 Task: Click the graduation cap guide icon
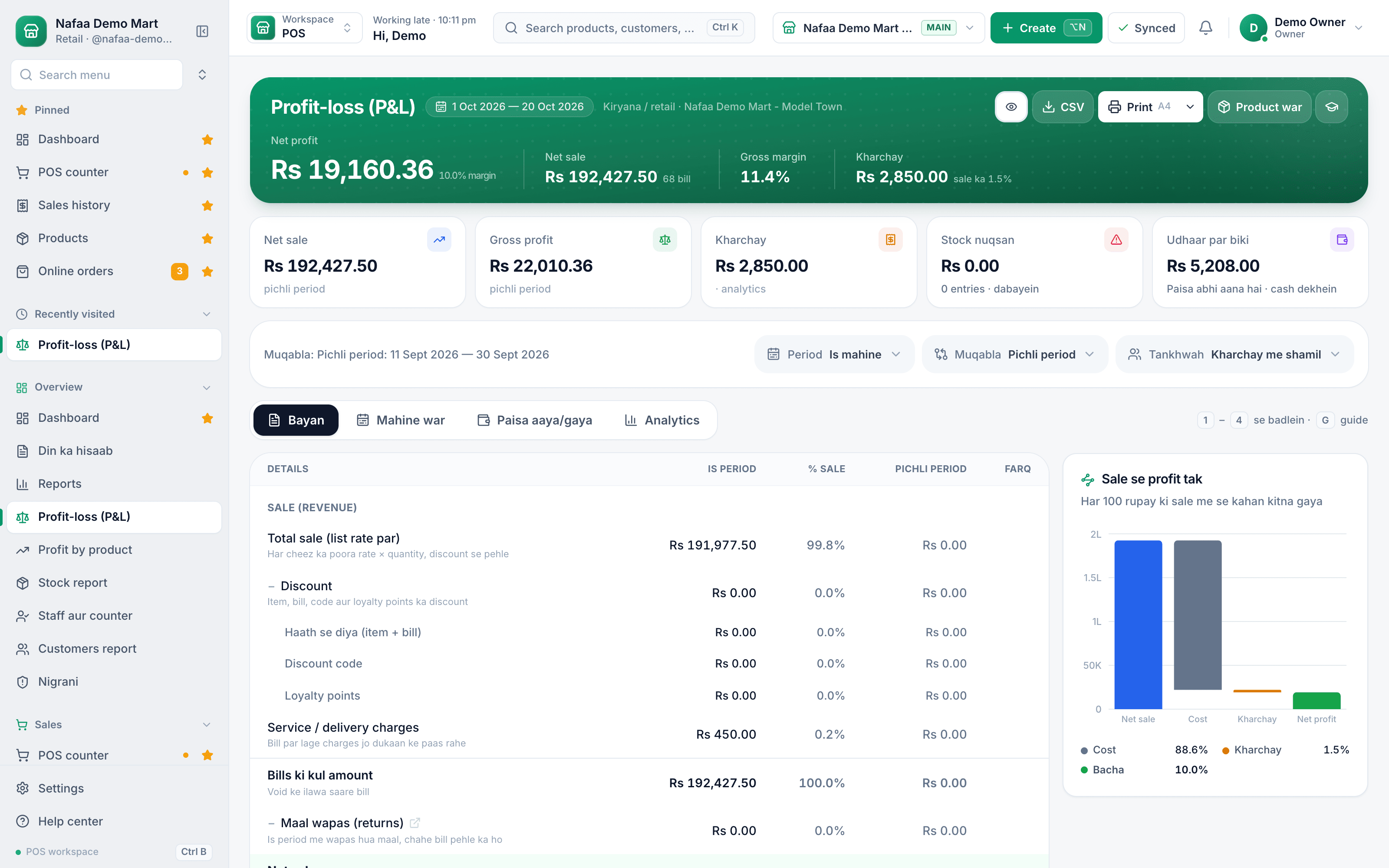coord(1332,107)
